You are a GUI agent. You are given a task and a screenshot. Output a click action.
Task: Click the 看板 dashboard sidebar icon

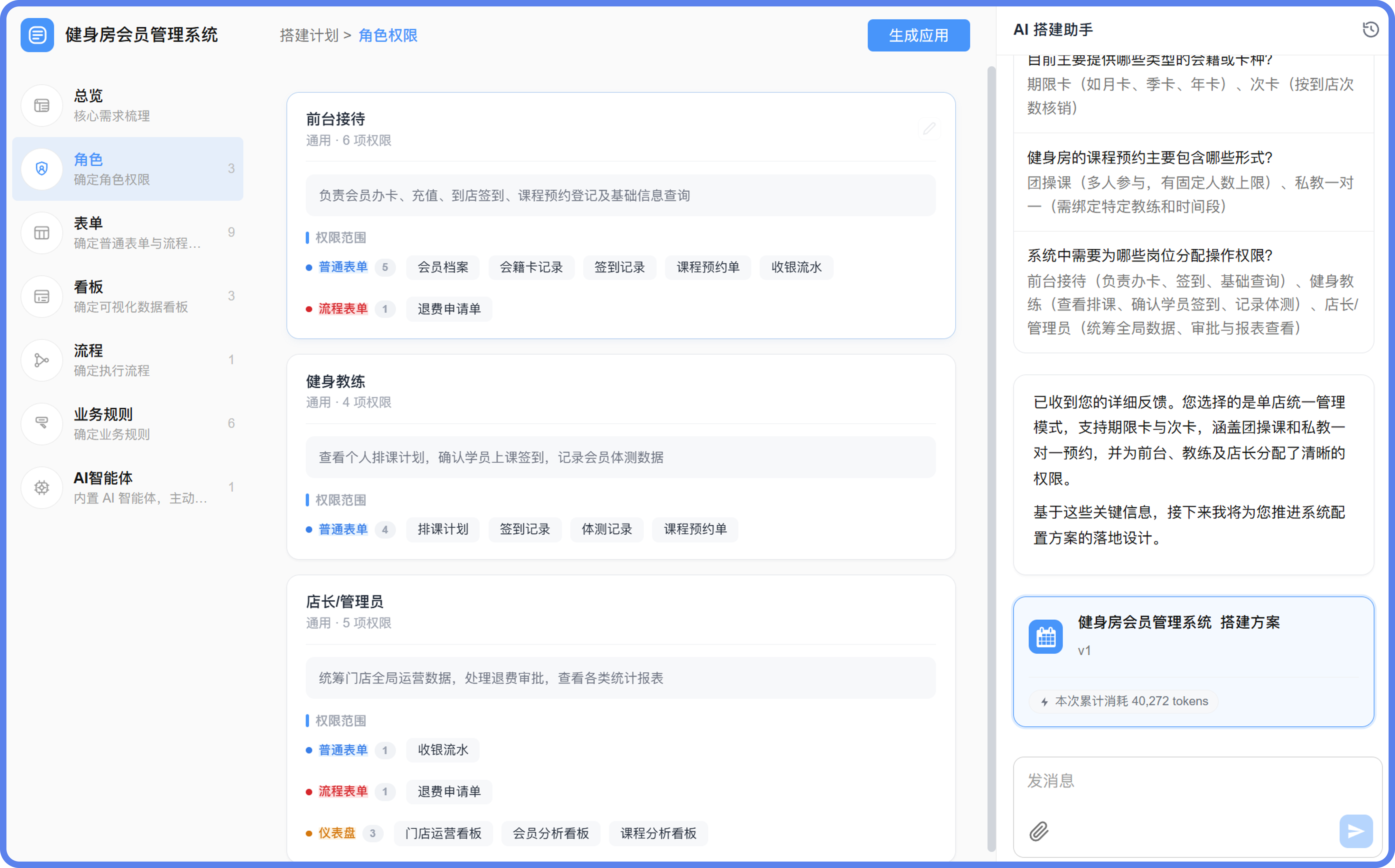pyautogui.click(x=41, y=296)
